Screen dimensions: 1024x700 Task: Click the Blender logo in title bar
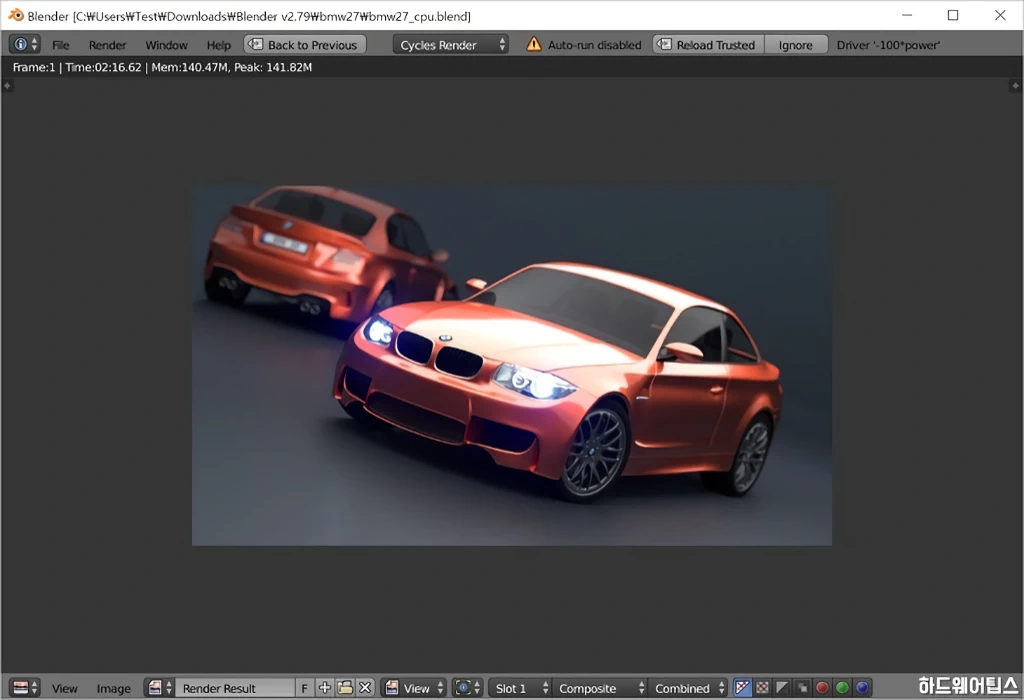(x=16, y=15)
